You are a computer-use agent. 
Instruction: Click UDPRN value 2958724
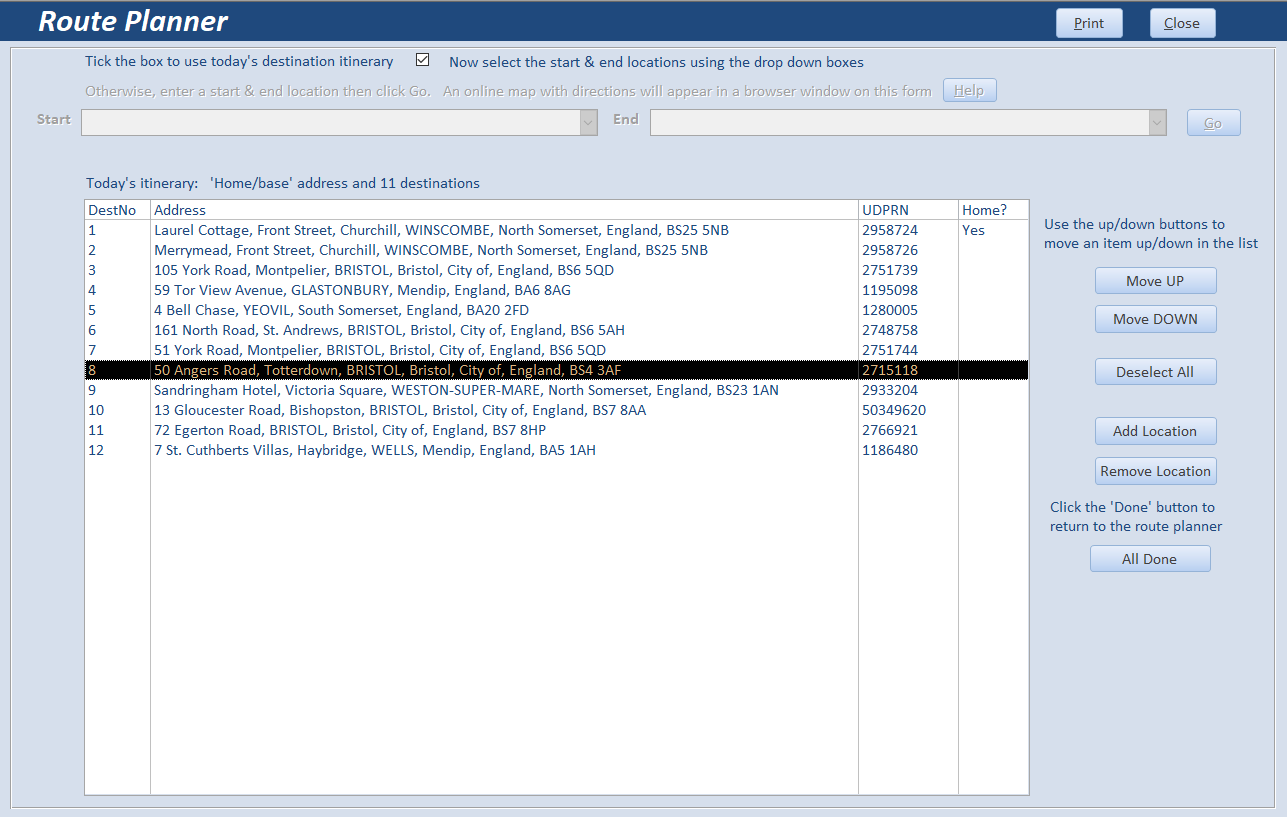tap(890, 230)
